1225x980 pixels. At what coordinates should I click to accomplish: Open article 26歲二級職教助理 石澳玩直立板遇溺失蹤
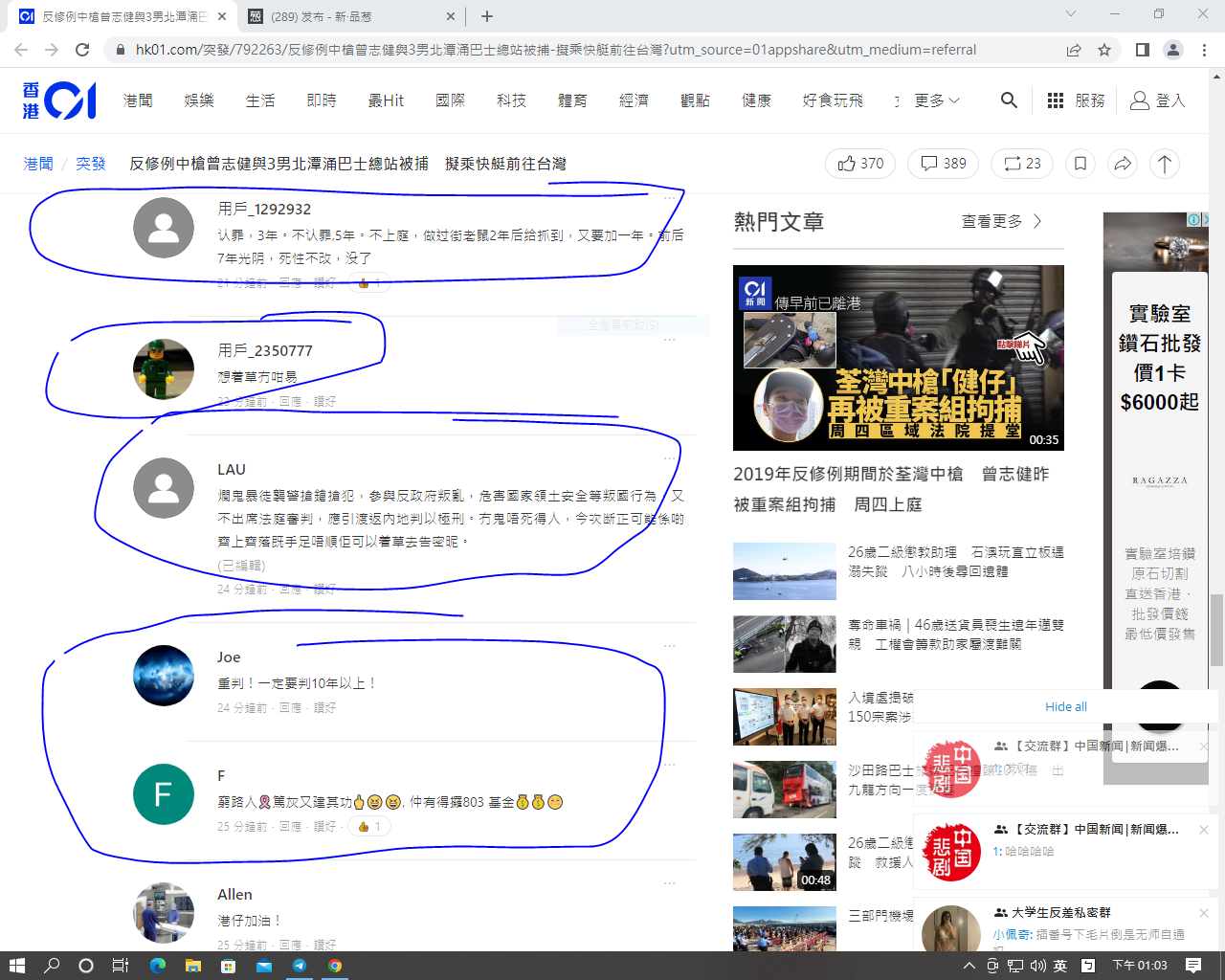click(x=956, y=562)
